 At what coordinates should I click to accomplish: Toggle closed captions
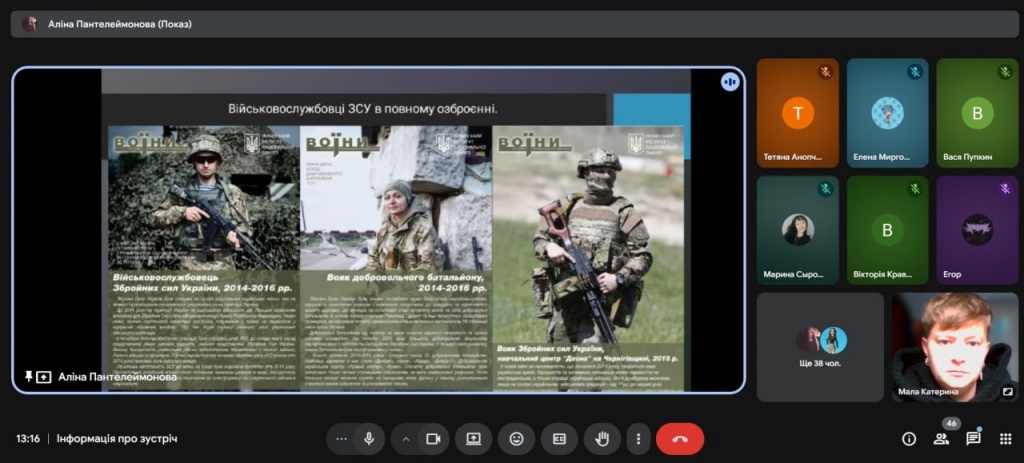pyautogui.click(x=559, y=438)
